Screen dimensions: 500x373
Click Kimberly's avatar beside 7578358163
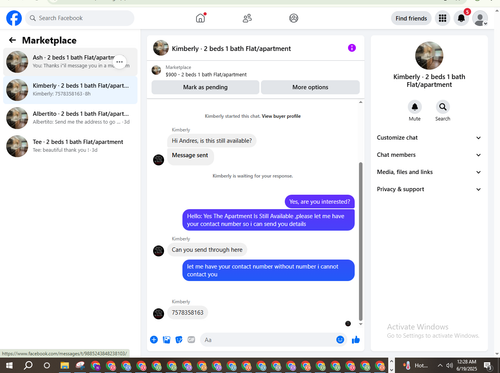158,313
